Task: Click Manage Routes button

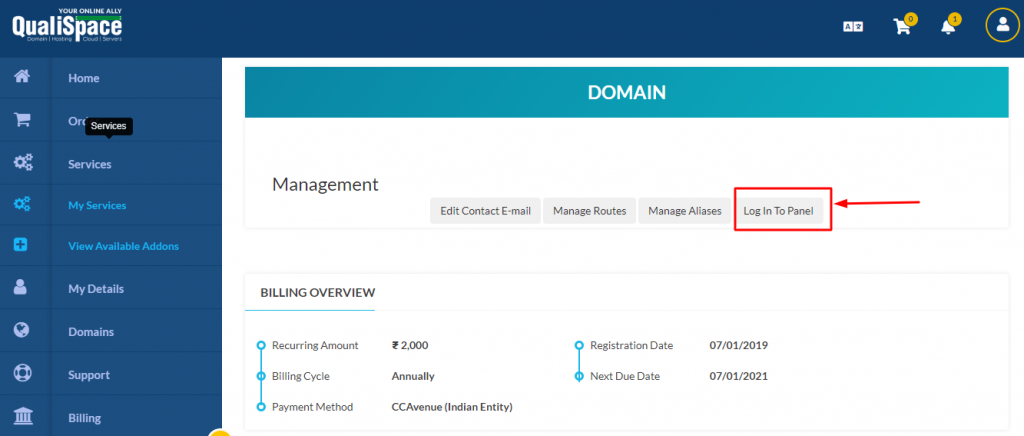Action: point(590,211)
